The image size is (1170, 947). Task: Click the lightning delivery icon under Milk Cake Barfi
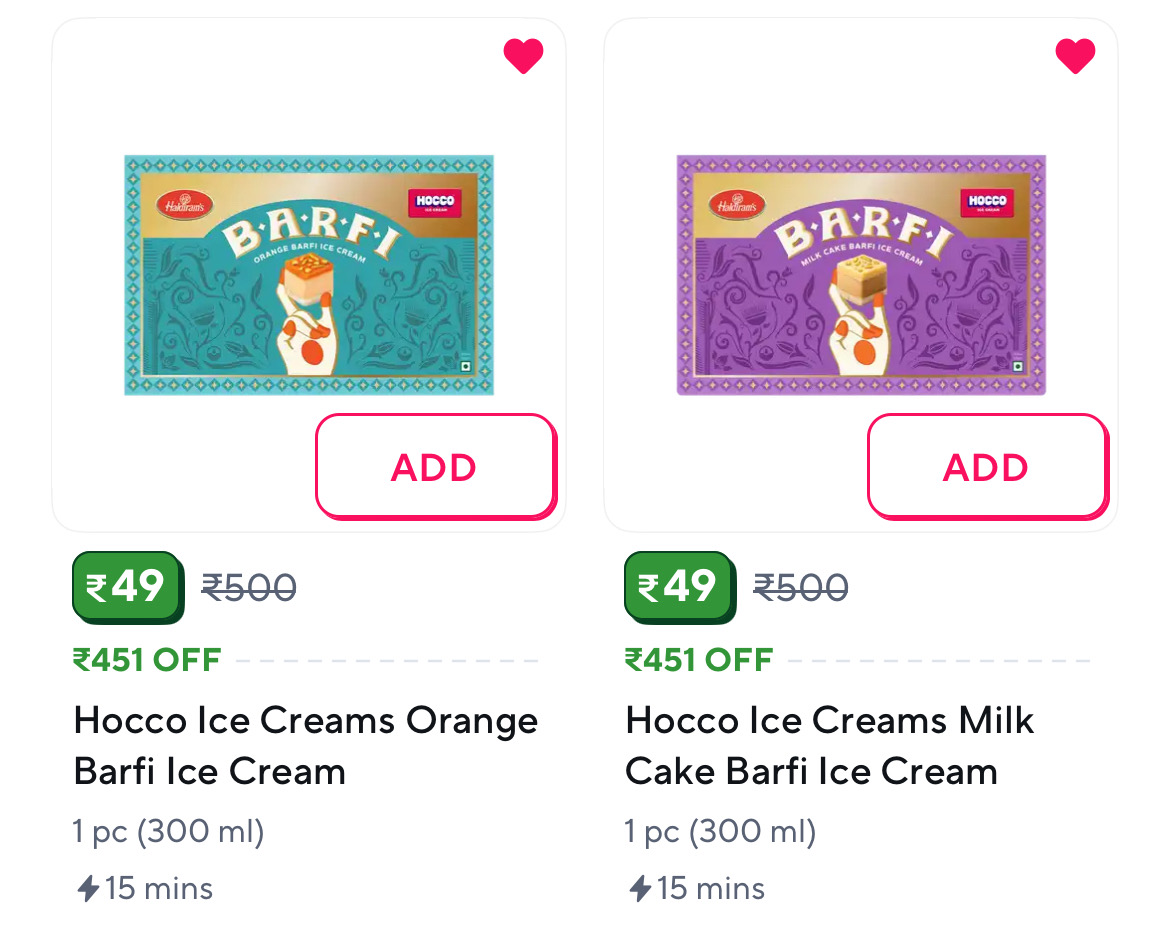[x=638, y=888]
